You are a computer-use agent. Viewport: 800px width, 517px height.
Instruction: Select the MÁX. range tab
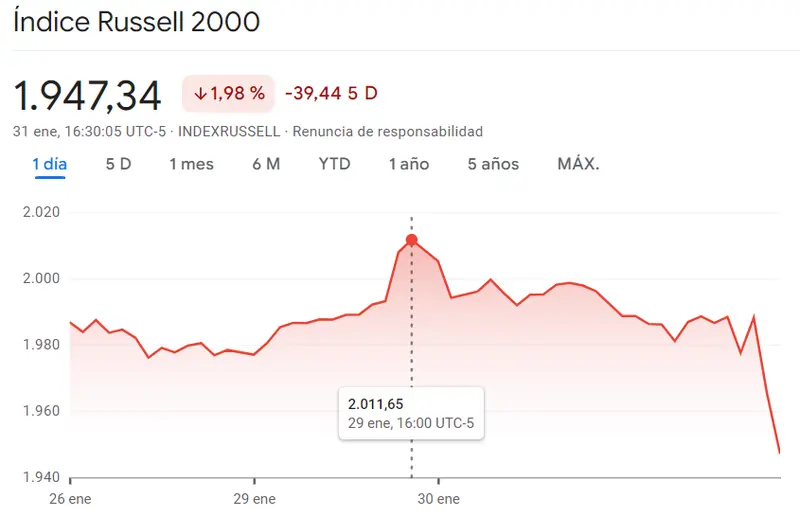click(578, 164)
